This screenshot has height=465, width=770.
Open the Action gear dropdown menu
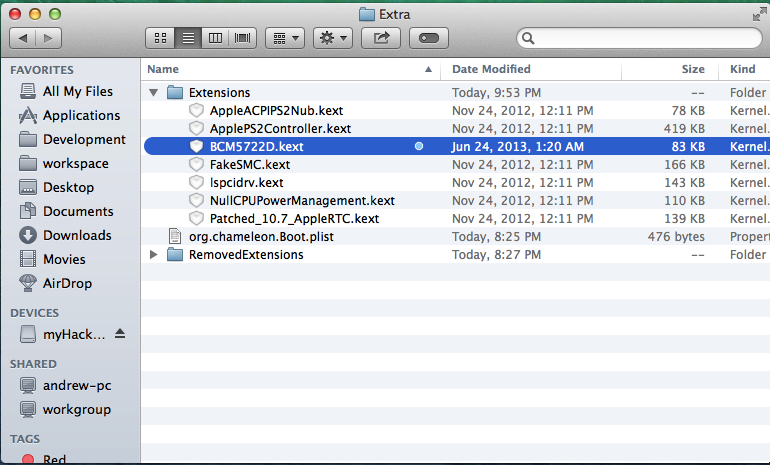point(332,38)
